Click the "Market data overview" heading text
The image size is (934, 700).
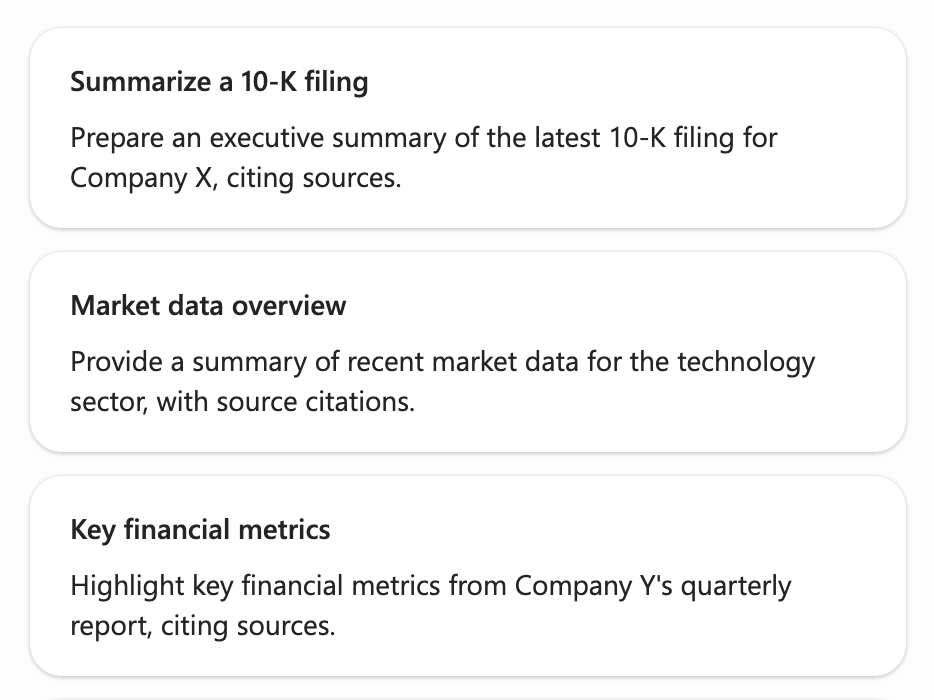[208, 305]
